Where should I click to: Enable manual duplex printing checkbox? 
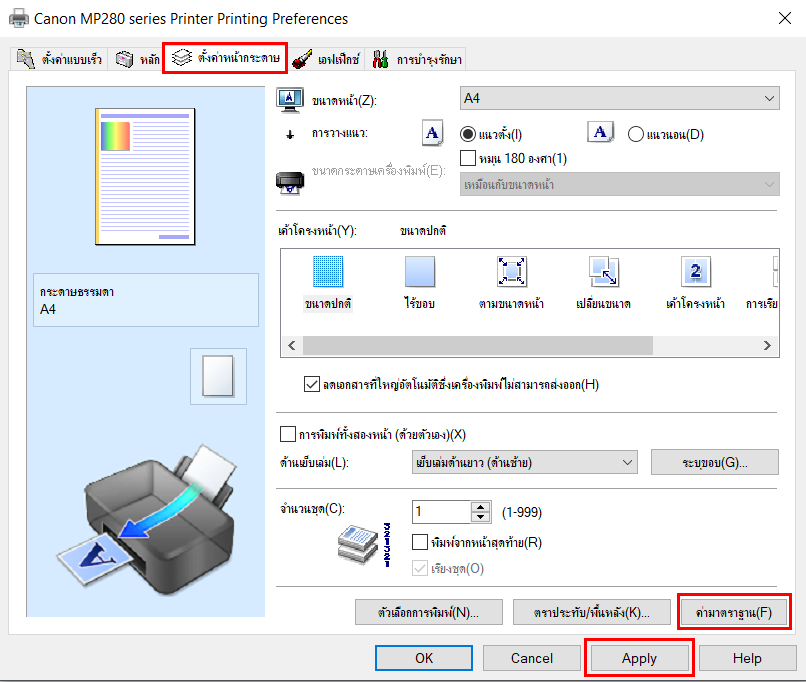pos(288,434)
